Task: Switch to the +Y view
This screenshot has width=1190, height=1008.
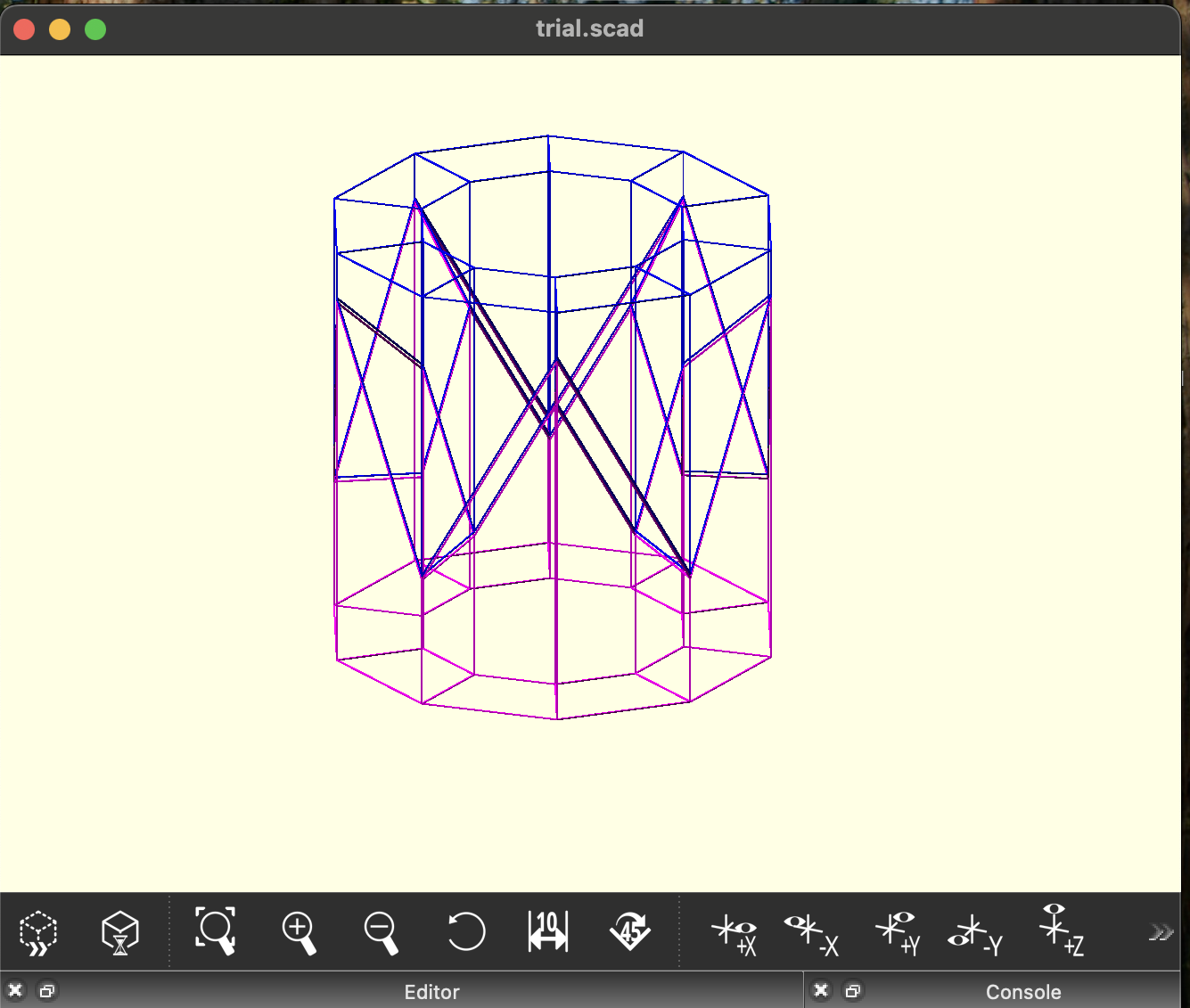Action: click(x=897, y=933)
